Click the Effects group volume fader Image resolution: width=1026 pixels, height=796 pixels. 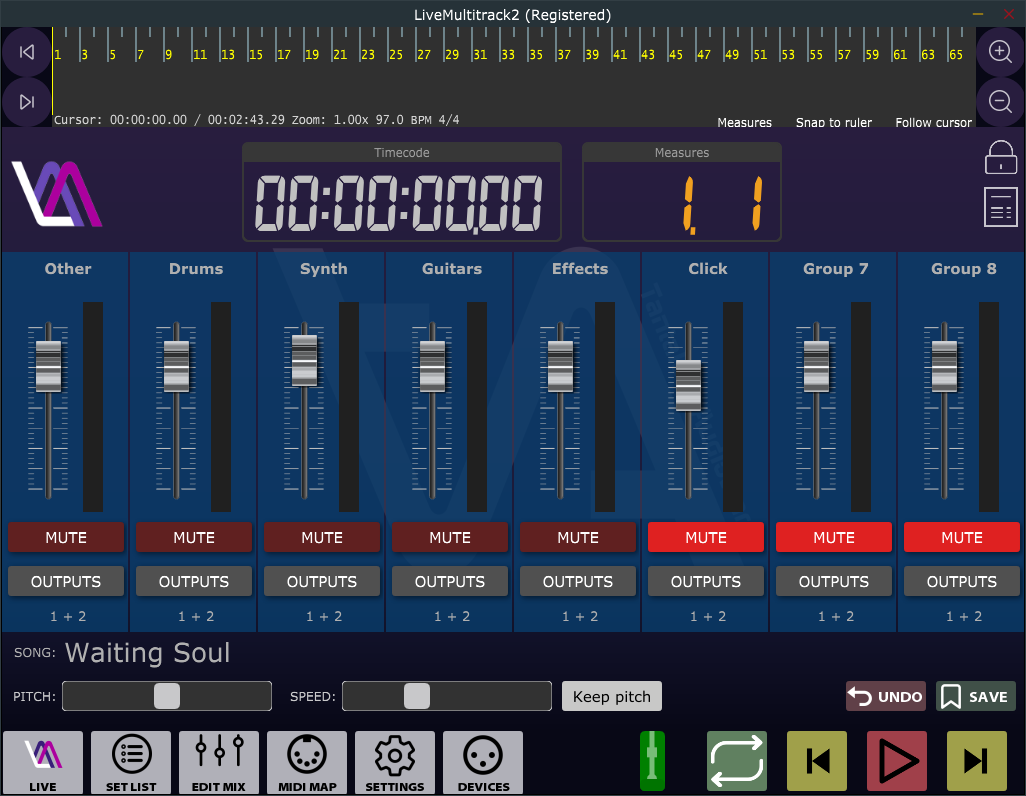[560, 366]
